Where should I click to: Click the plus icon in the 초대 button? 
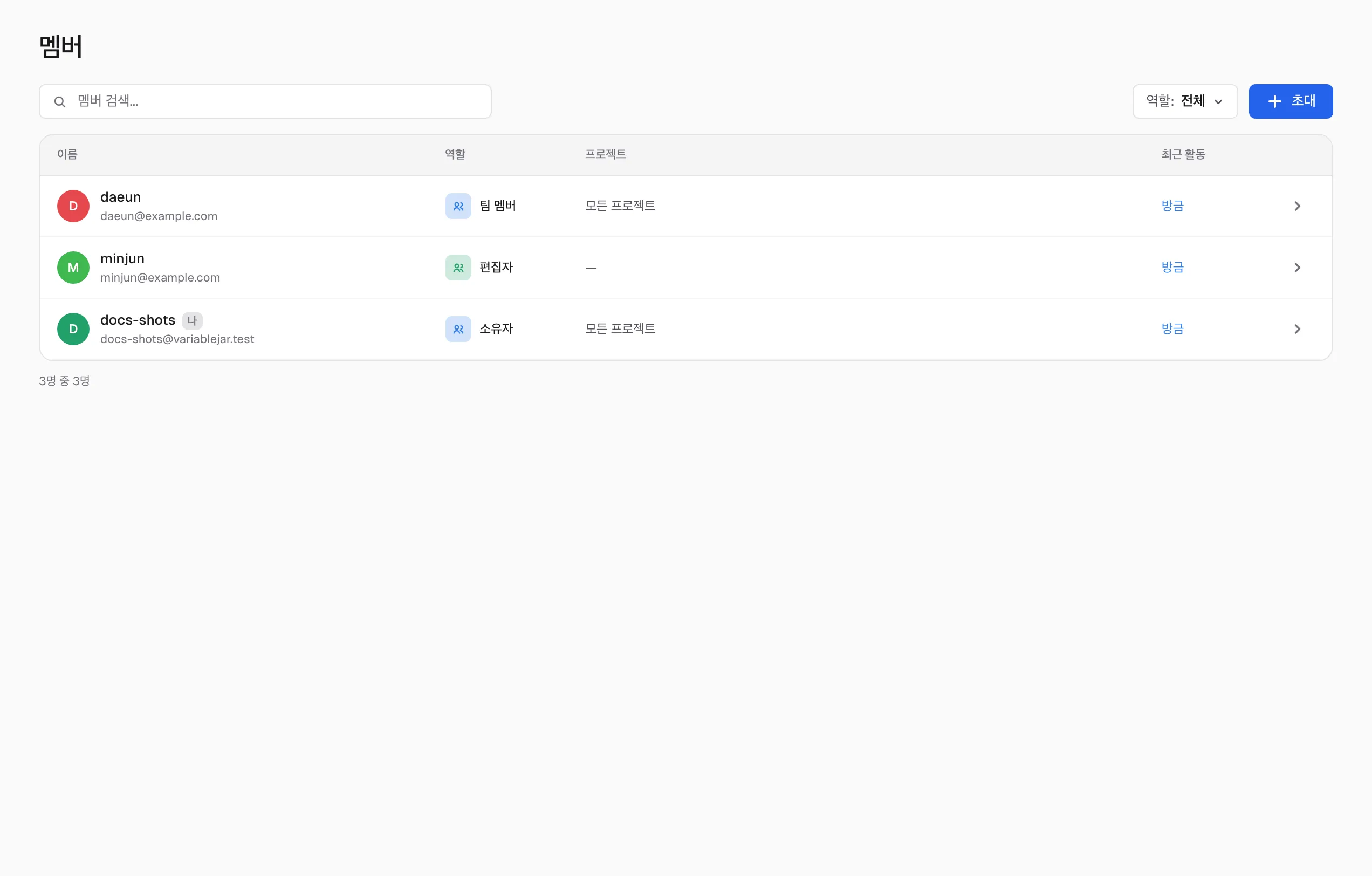click(x=1274, y=101)
